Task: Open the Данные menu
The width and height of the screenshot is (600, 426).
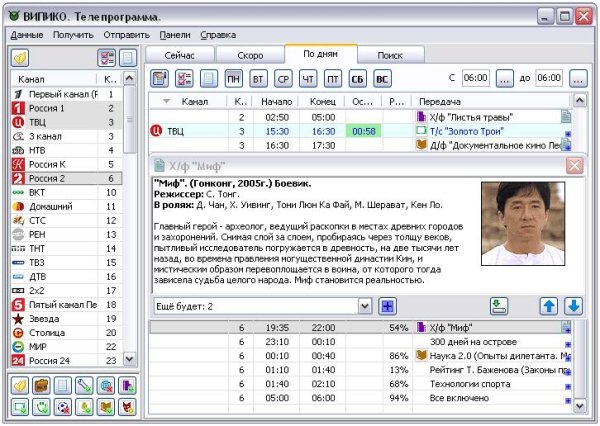Action: [x=27, y=35]
